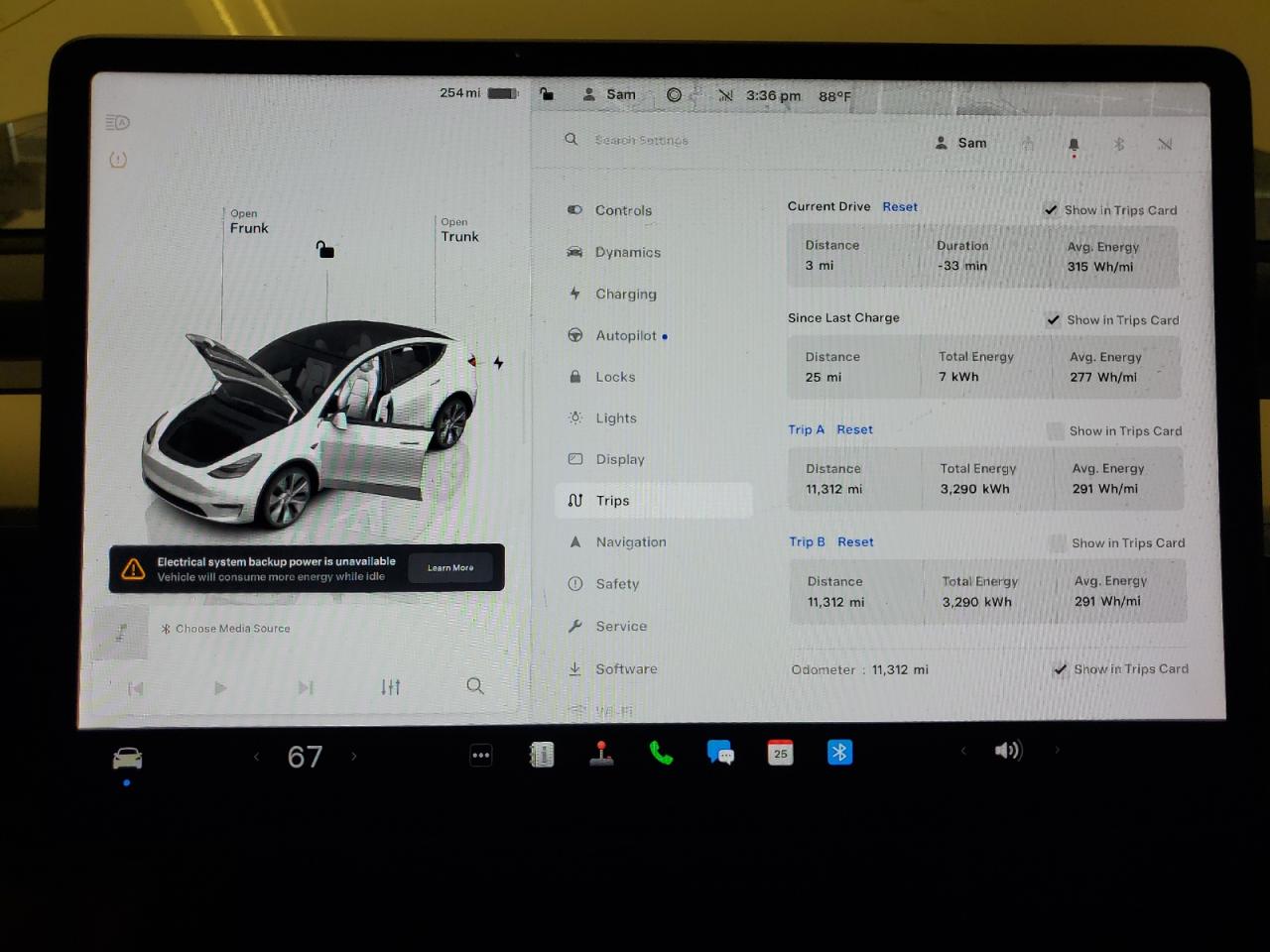Check Trip B Show in Trips Card
This screenshot has height=952, width=1270.
pyautogui.click(x=1057, y=543)
